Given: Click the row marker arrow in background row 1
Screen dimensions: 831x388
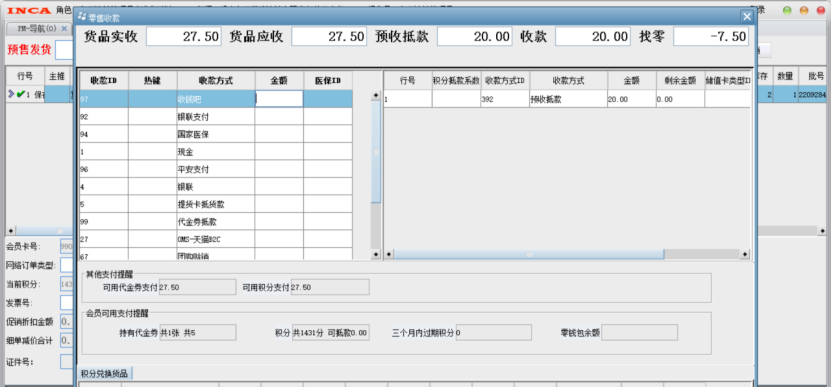Looking at the screenshot, I should [x=12, y=94].
